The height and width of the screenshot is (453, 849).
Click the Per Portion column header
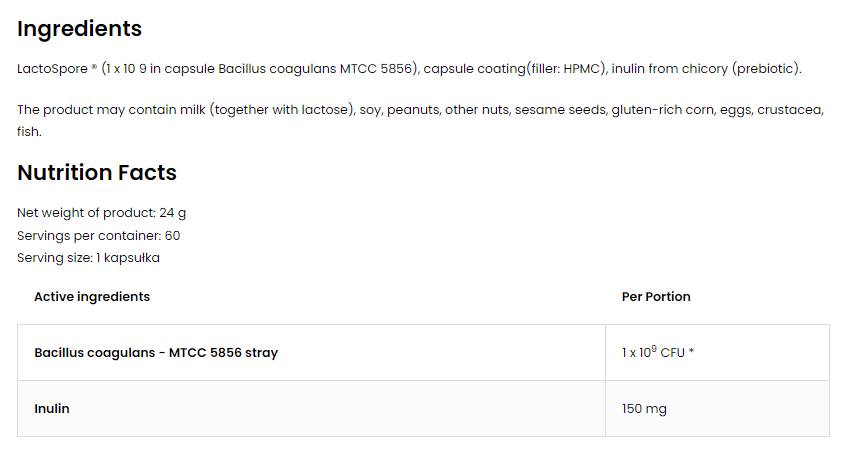coord(656,297)
